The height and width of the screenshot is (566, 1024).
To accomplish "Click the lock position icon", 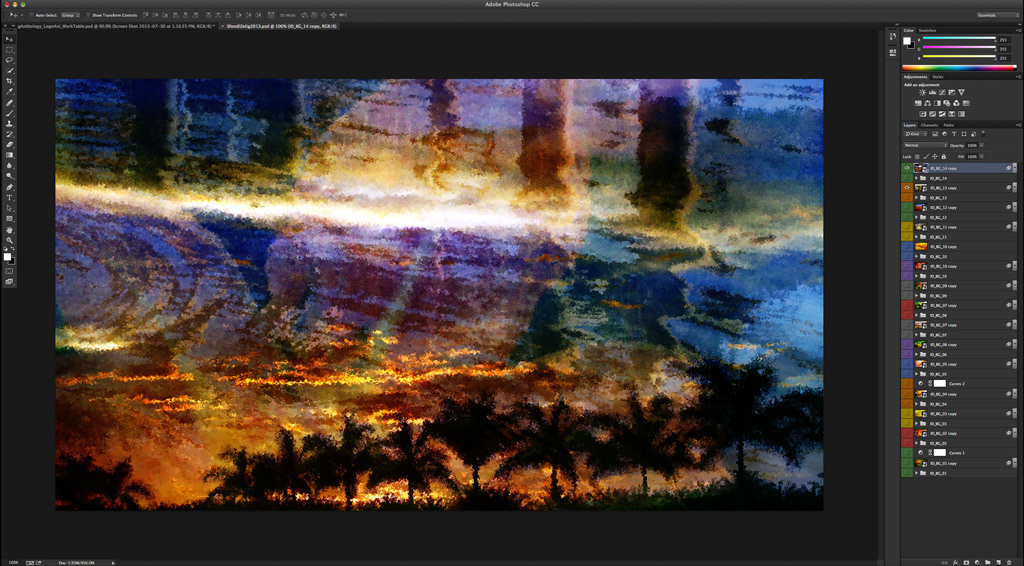I will coord(935,157).
